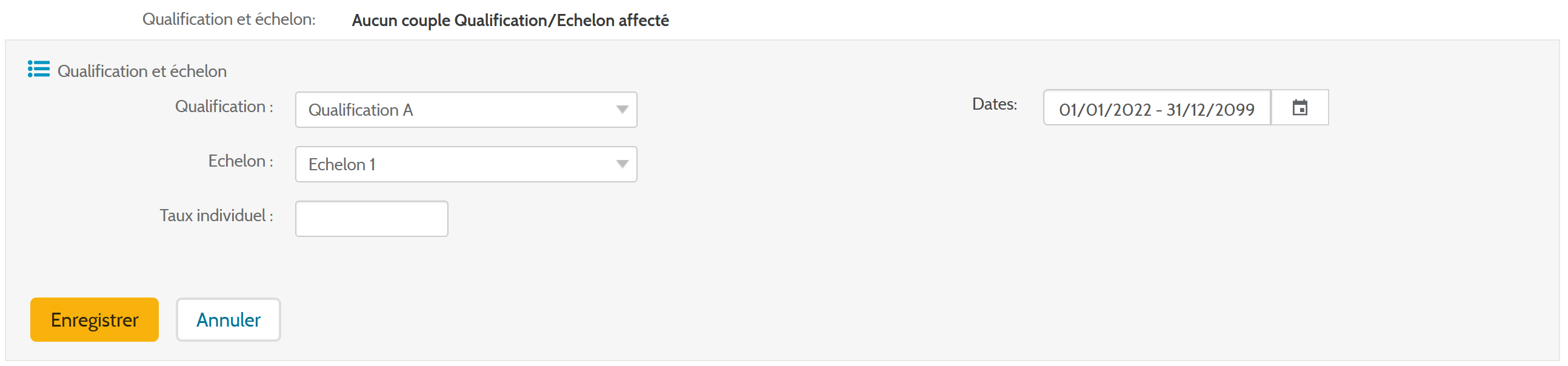Click the Echelon : field label

point(241,161)
